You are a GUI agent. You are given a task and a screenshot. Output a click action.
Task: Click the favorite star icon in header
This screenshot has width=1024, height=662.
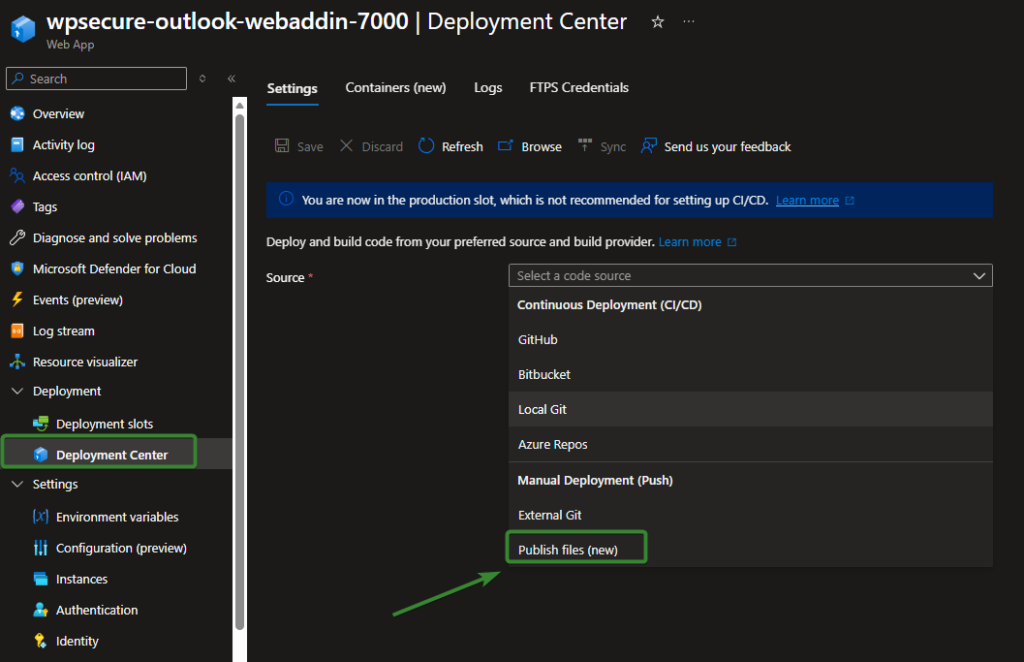657,22
